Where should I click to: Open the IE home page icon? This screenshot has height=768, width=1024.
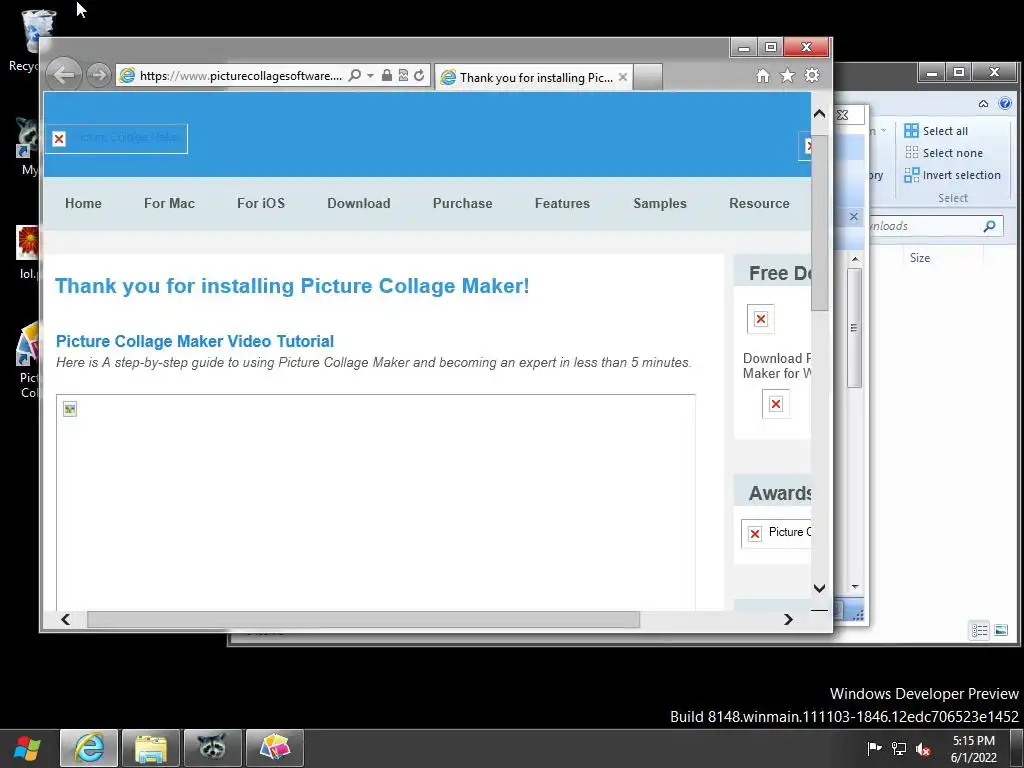(x=763, y=76)
